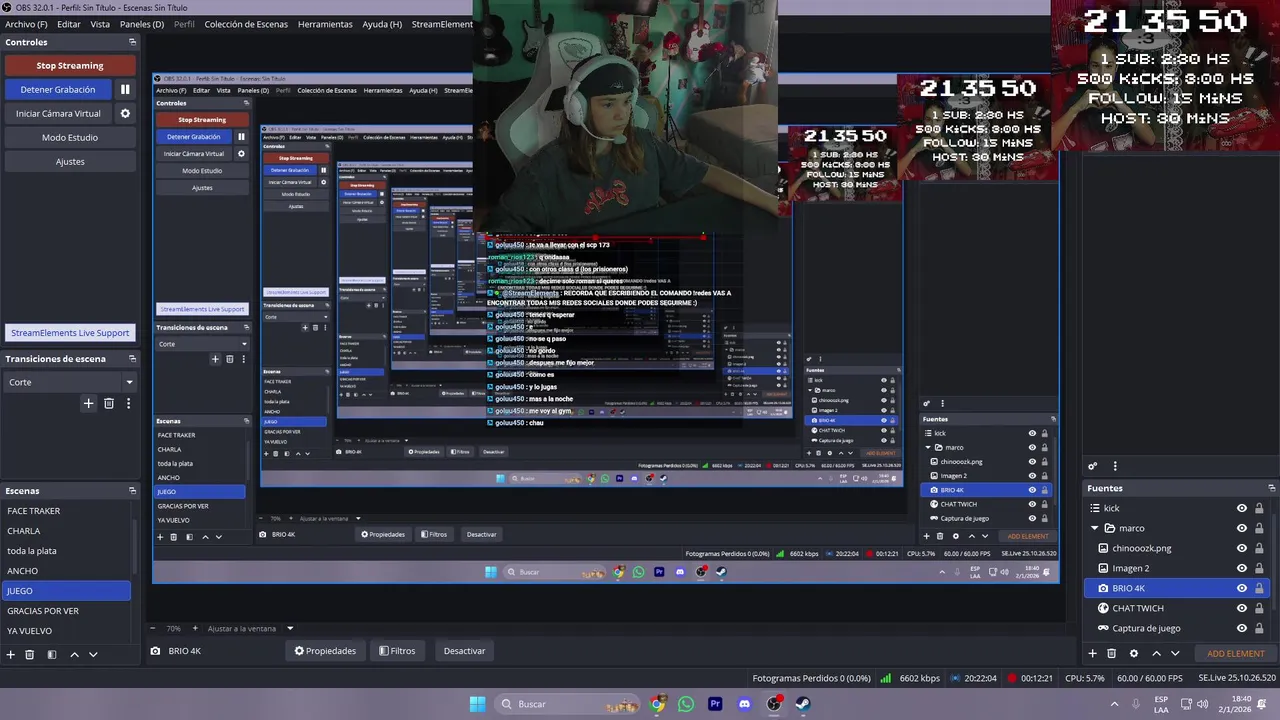Move selected scene down

tap(93, 654)
